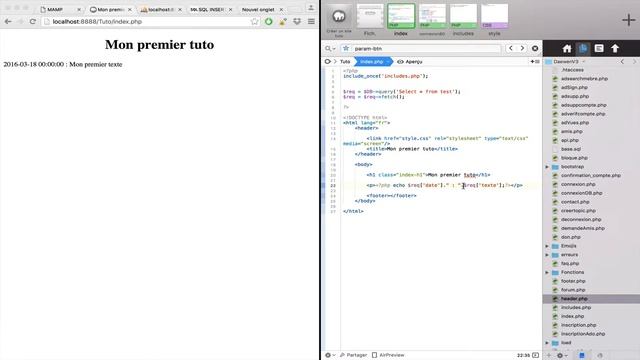Expand the bootstrap folder
640x360 pixels.
point(547,167)
